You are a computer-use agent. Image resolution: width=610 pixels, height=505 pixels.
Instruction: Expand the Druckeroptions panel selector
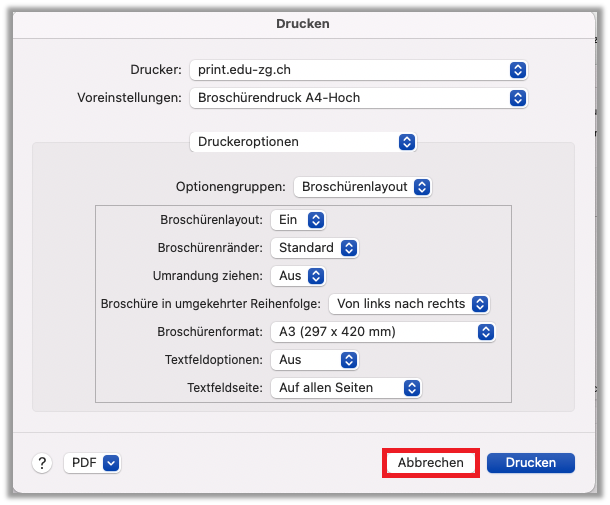coord(302,142)
